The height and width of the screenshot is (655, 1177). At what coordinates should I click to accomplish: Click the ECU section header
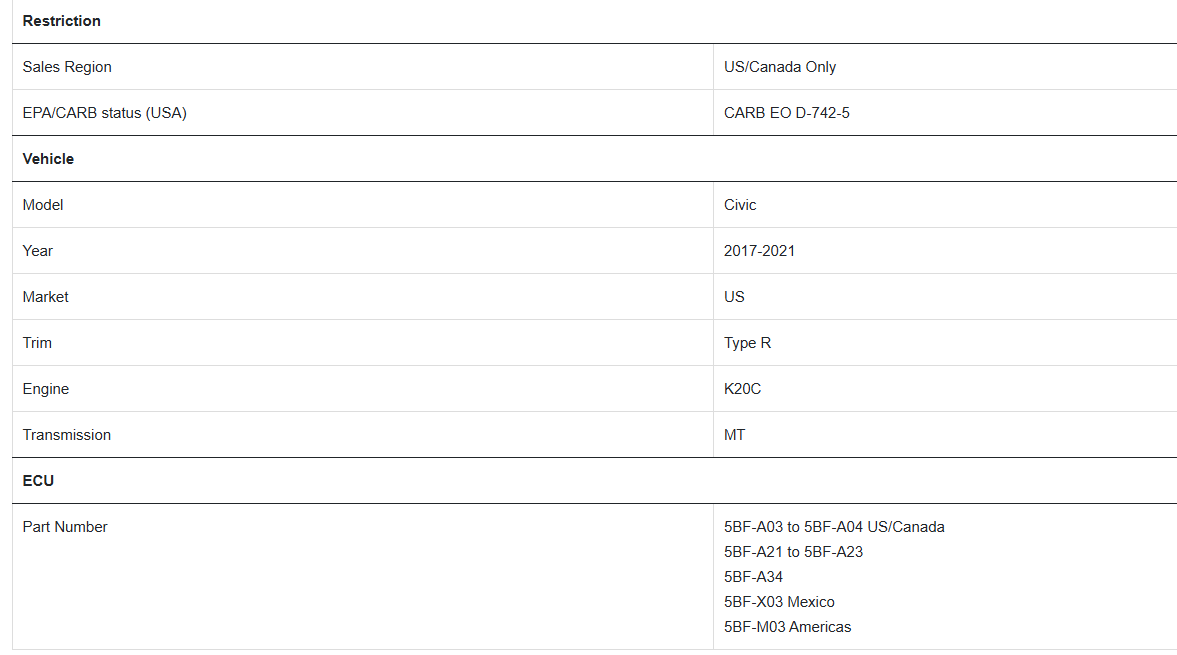click(x=38, y=481)
